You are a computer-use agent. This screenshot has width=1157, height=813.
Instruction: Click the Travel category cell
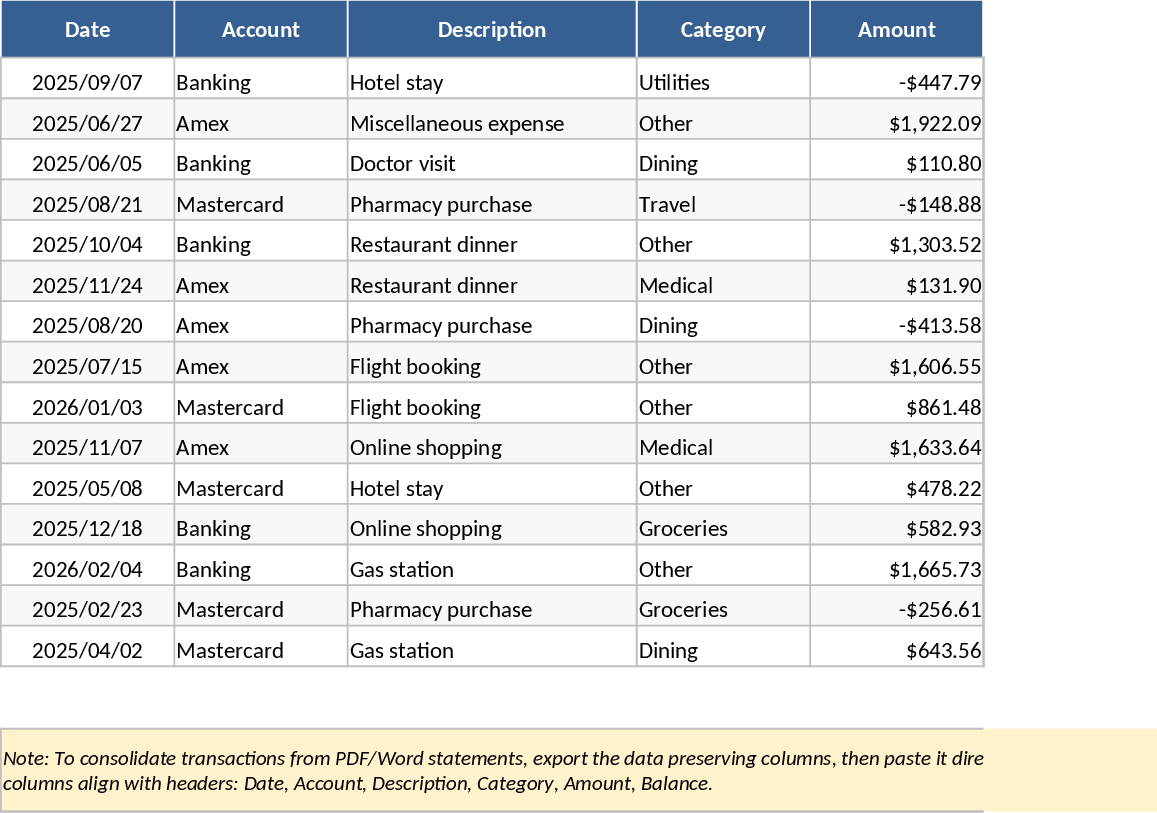(x=722, y=205)
